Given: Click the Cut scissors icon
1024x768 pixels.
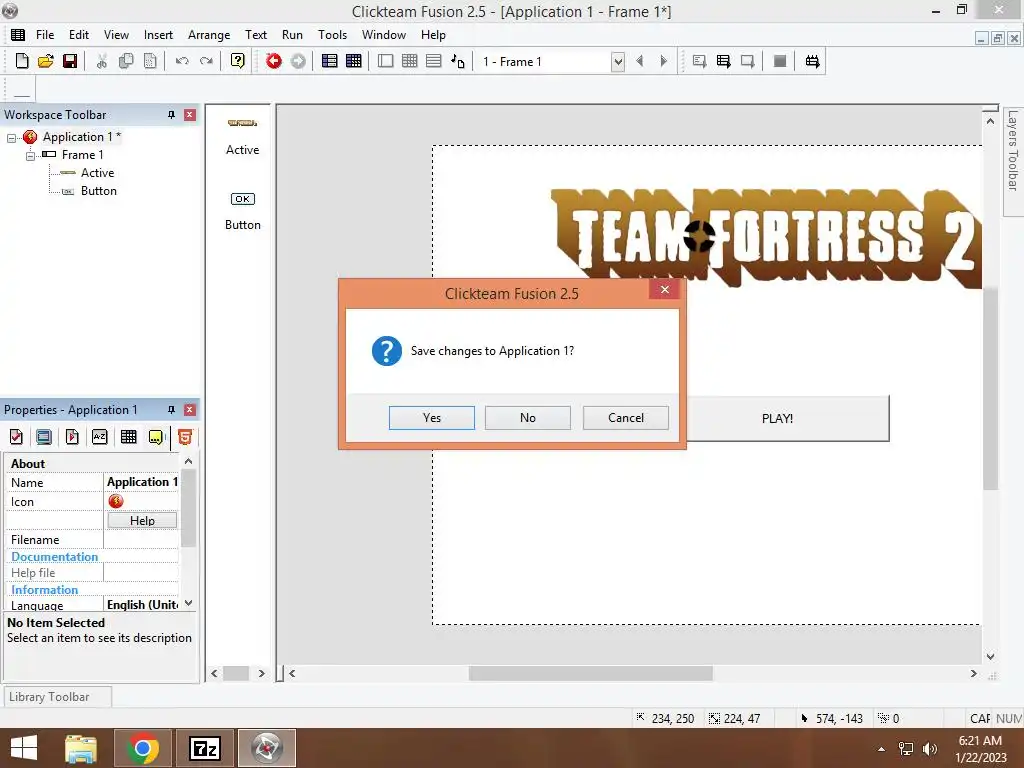Looking at the screenshot, I should [101, 61].
